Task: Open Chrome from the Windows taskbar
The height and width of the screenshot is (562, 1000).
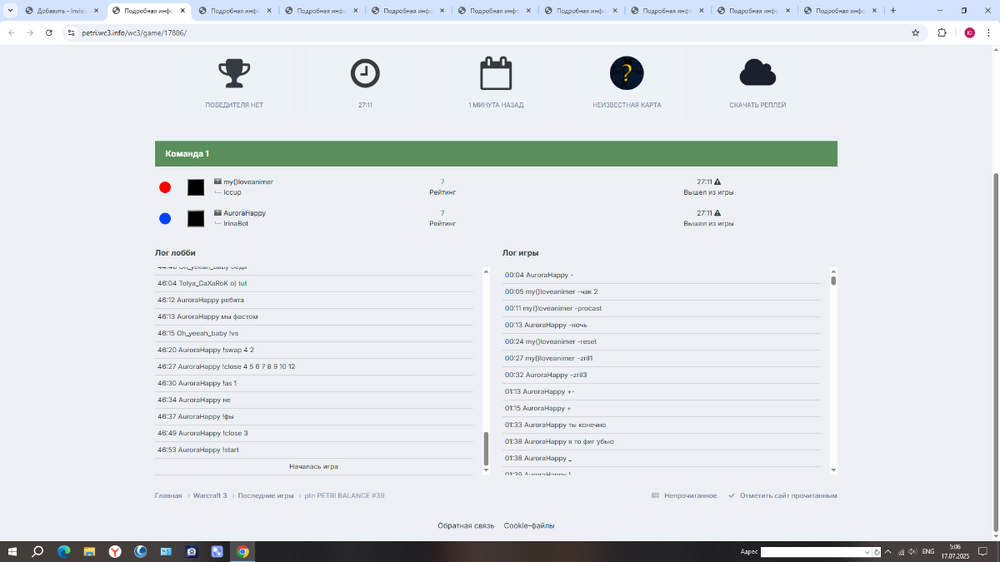Action: coord(242,551)
